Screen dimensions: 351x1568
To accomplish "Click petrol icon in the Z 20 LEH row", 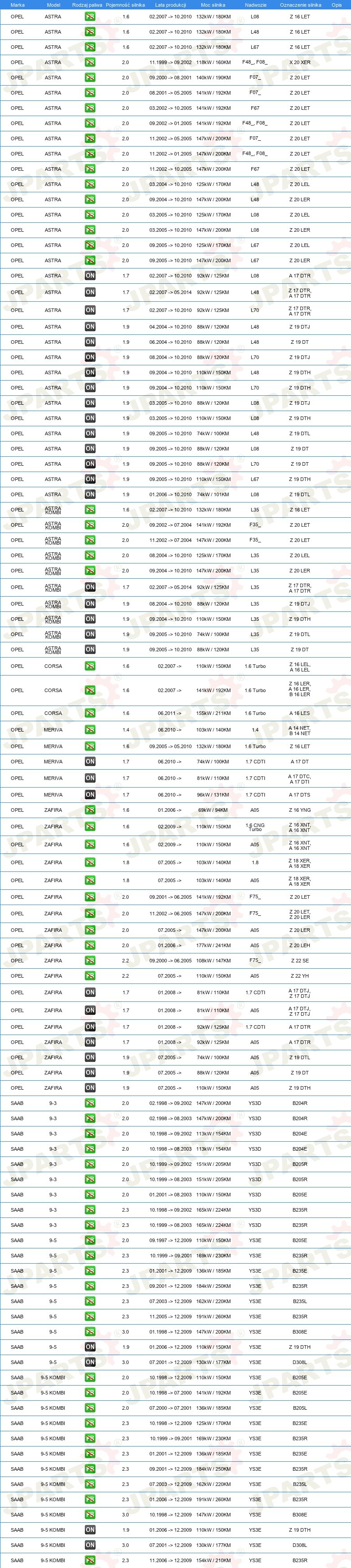I will point(90,945).
